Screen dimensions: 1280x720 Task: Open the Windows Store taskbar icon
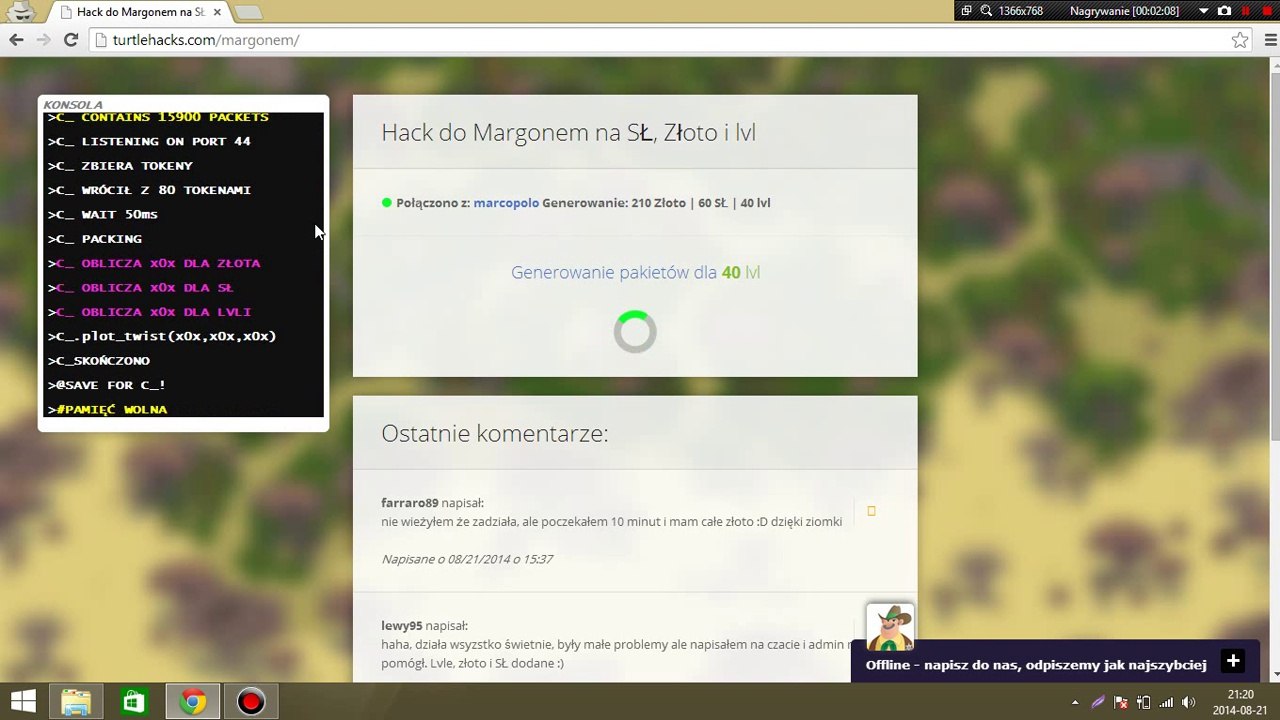pyautogui.click(x=134, y=701)
